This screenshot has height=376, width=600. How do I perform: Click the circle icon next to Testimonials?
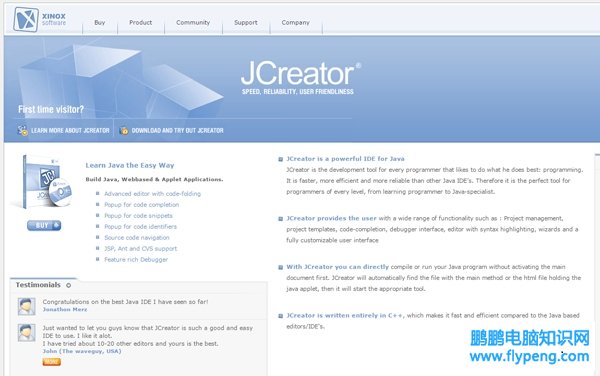click(x=68, y=285)
